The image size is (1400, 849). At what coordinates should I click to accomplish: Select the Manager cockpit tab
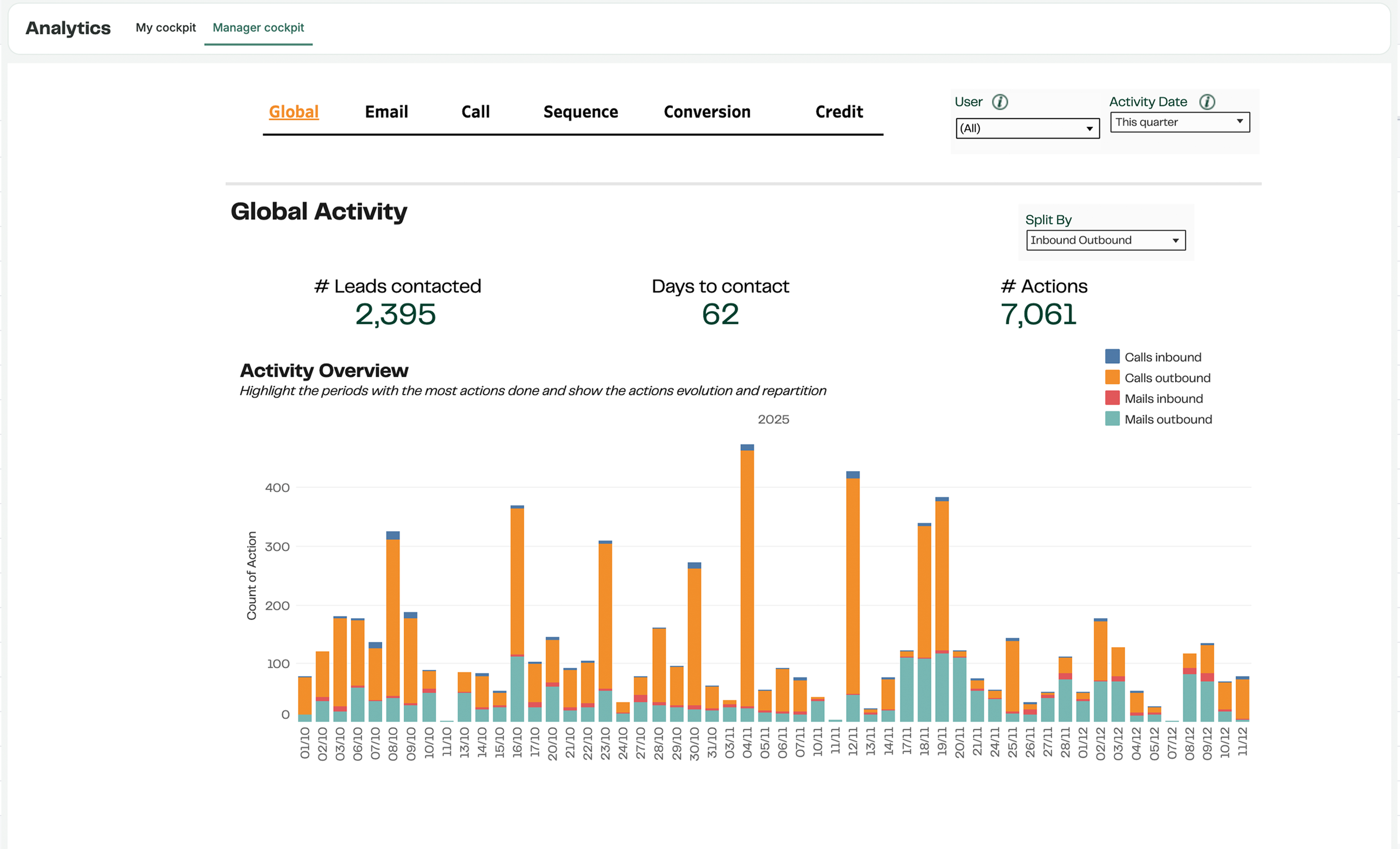[x=258, y=27]
